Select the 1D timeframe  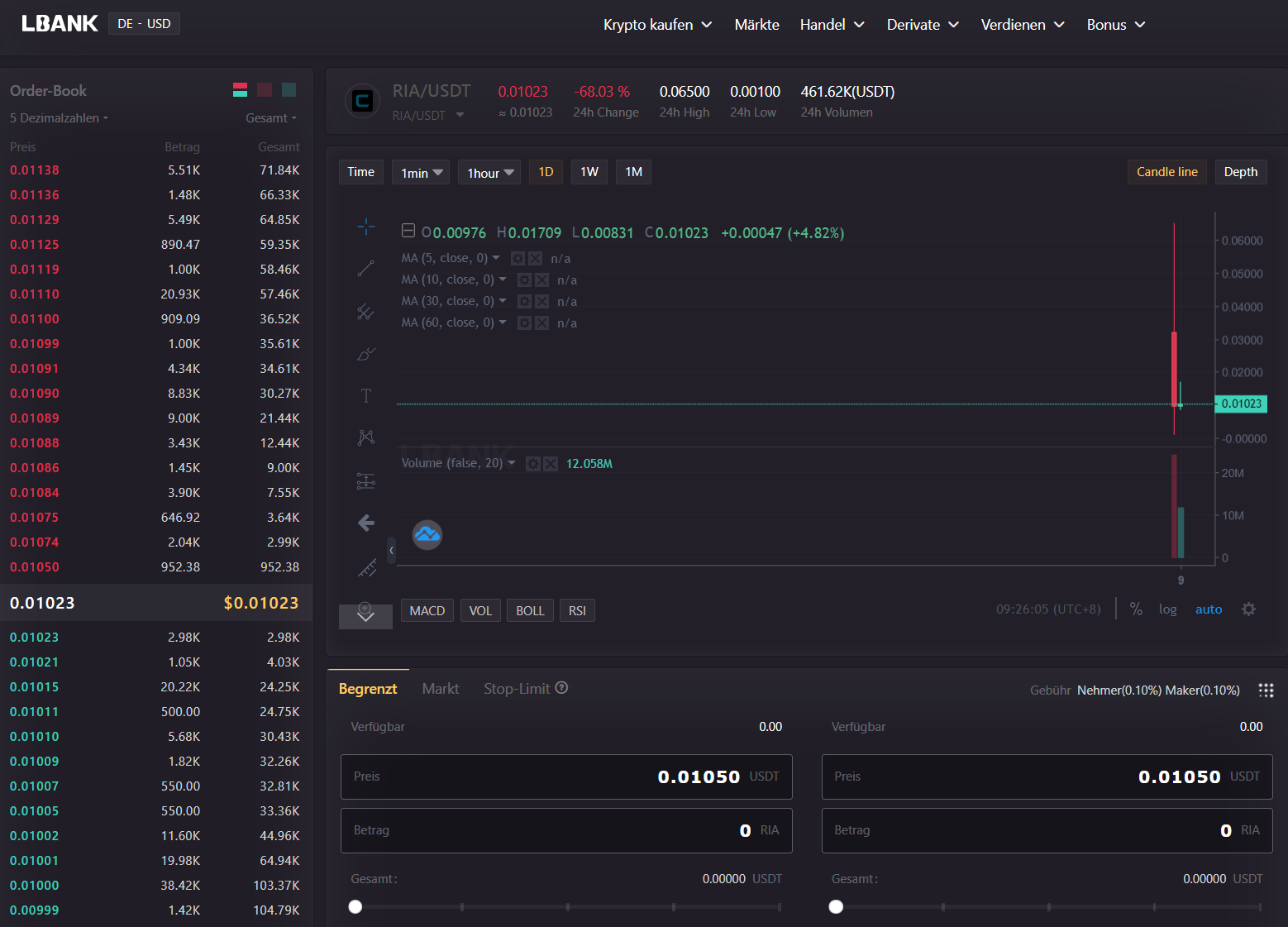[x=546, y=172]
